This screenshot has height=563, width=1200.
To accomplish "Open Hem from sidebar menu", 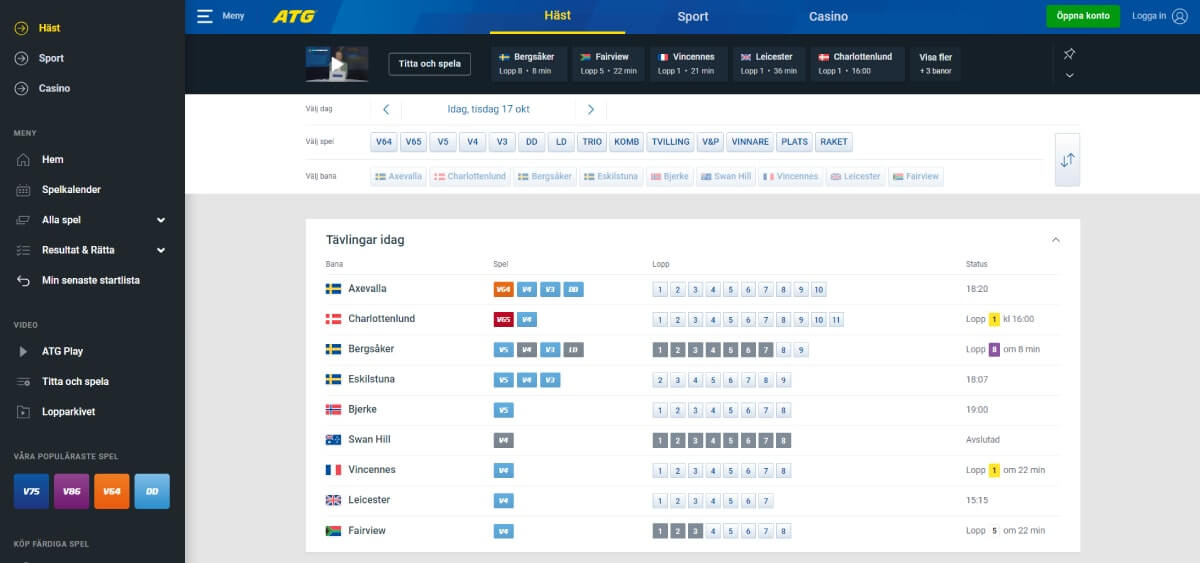I will [x=53, y=159].
